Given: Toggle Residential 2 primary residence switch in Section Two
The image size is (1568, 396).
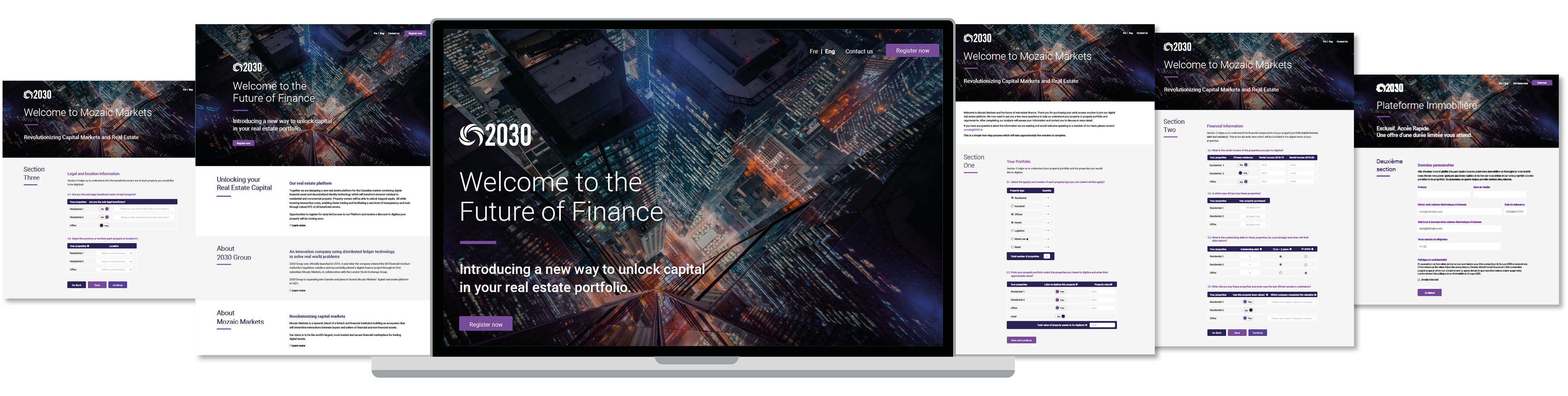Looking at the screenshot, I should pyautogui.click(x=1243, y=173).
